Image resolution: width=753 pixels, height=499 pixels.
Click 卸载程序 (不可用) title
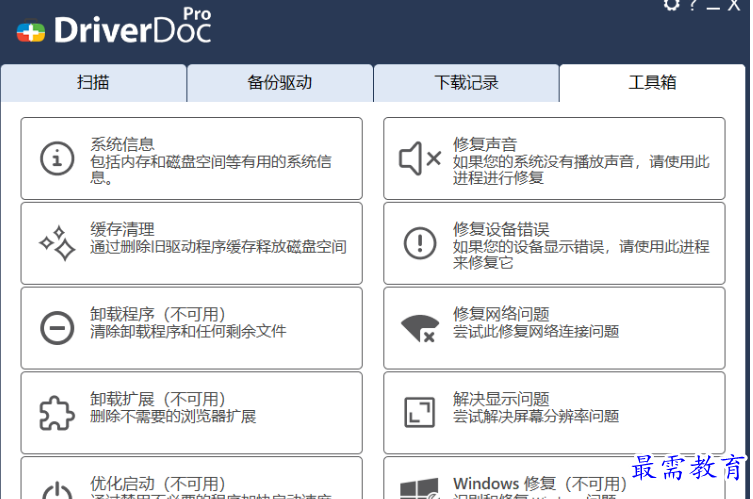(x=158, y=314)
